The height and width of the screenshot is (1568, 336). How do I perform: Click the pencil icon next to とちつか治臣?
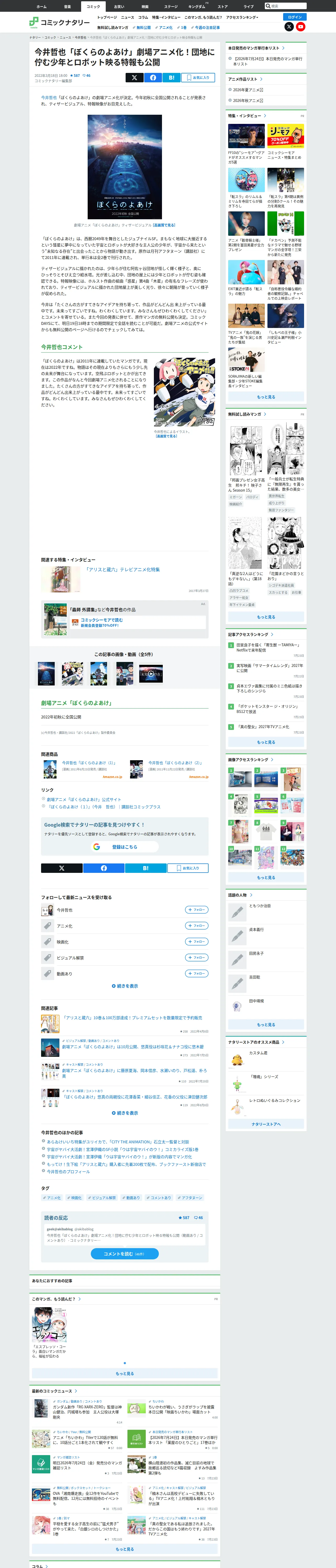coord(237,912)
